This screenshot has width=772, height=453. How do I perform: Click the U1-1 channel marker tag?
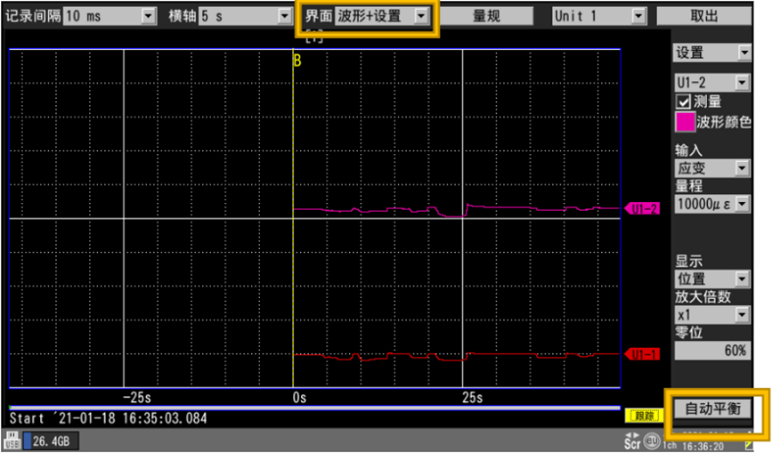click(x=641, y=354)
